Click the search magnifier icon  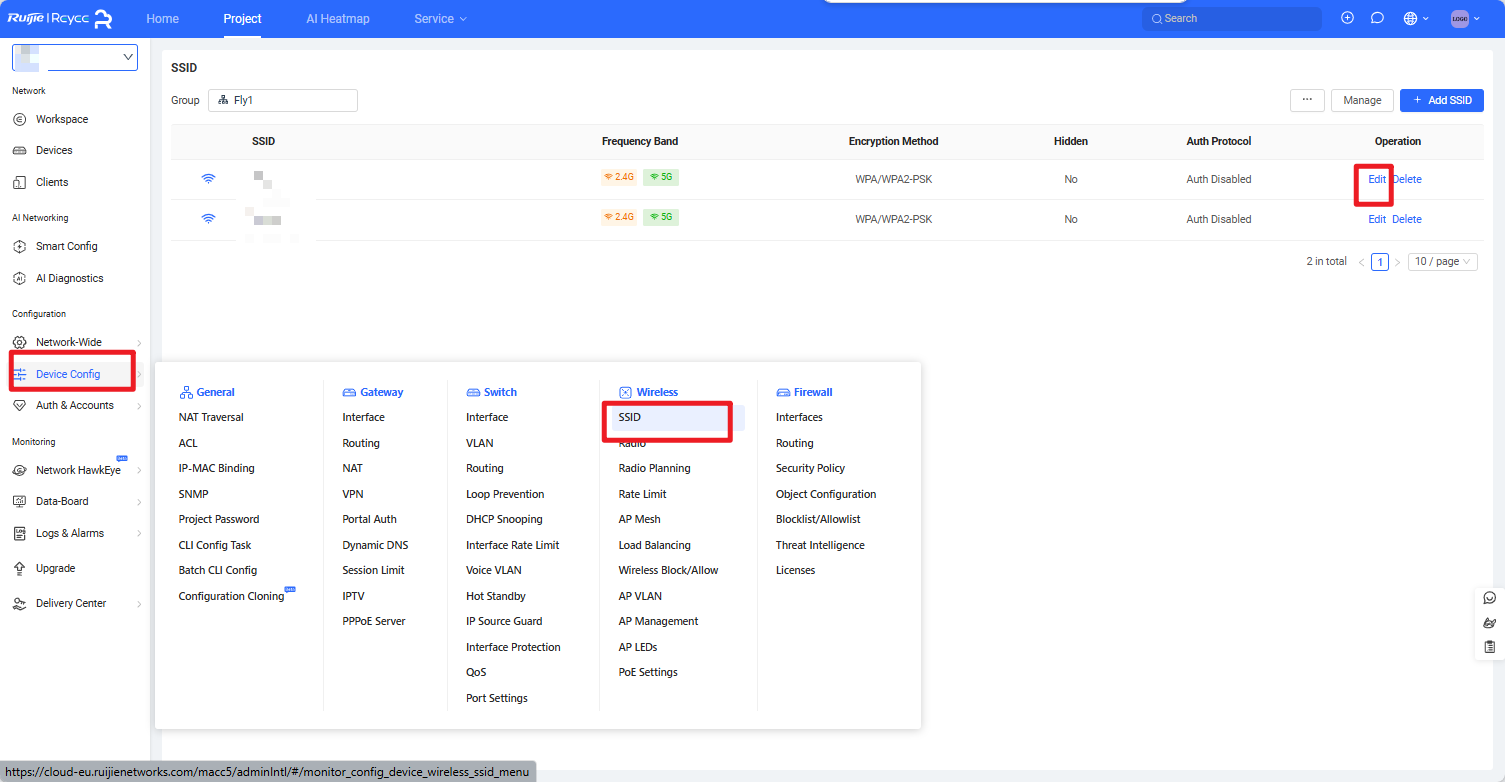click(x=1157, y=18)
